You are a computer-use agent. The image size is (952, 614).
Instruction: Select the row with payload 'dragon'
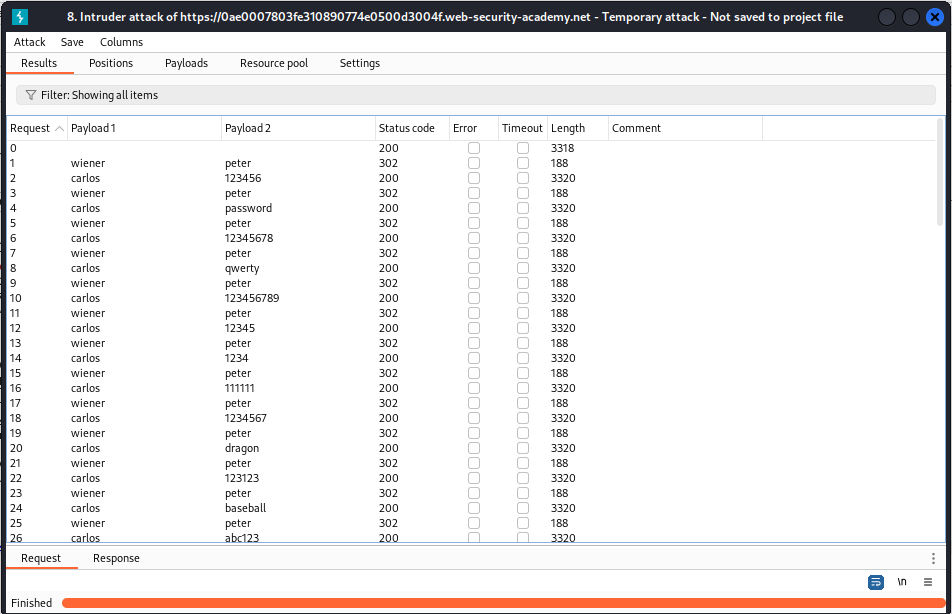point(471,448)
